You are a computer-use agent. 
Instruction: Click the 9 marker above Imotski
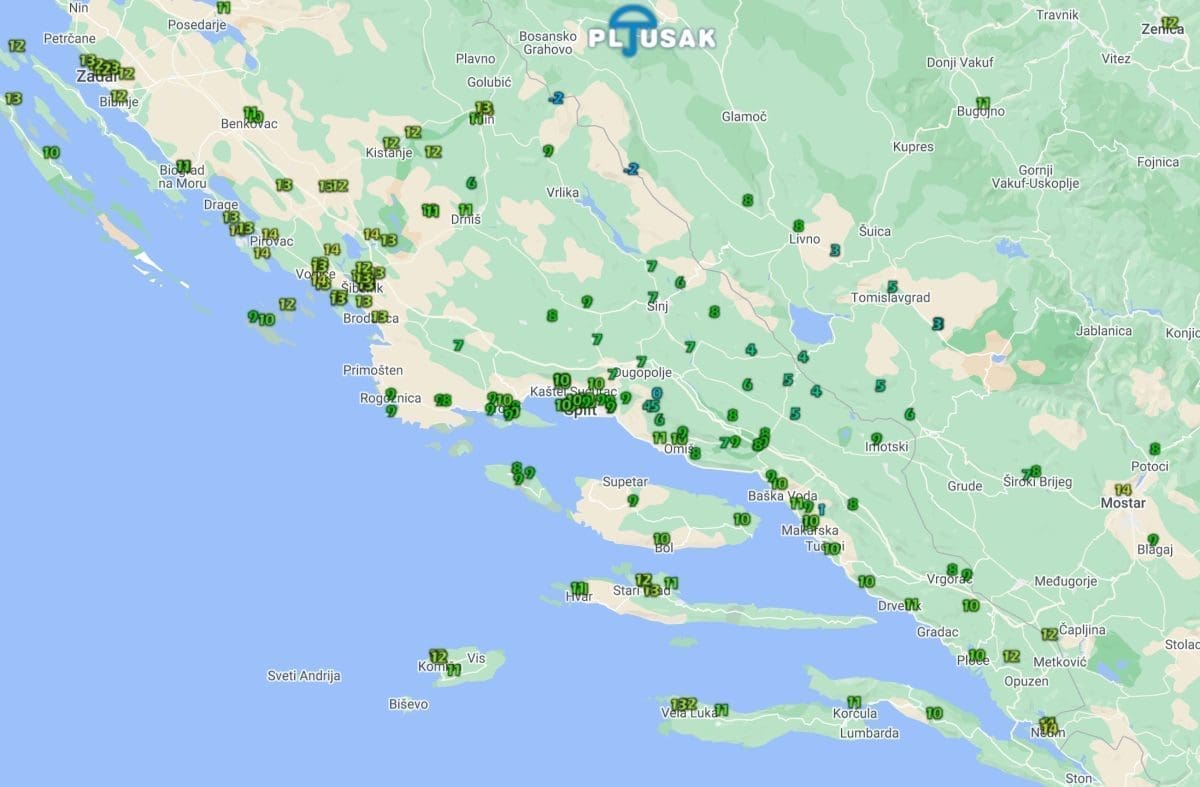coord(876,438)
